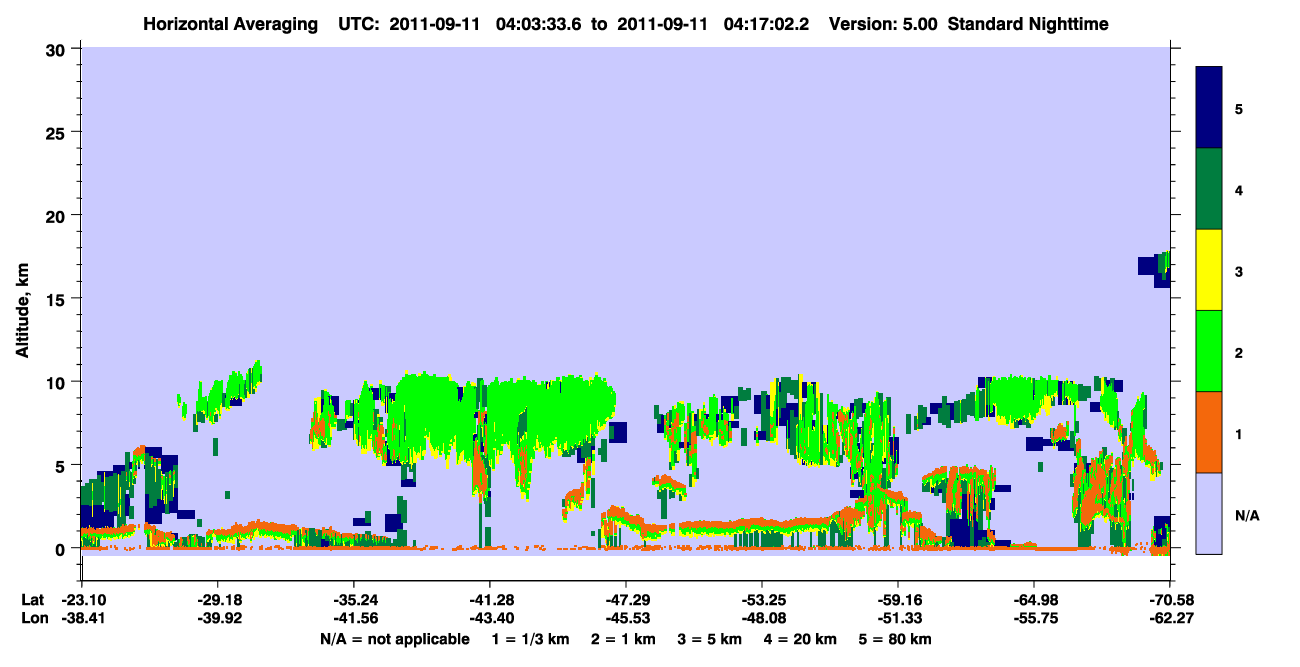Click the longitude label -48.08
Viewport: 1300px width, 667px height.
point(761,619)
